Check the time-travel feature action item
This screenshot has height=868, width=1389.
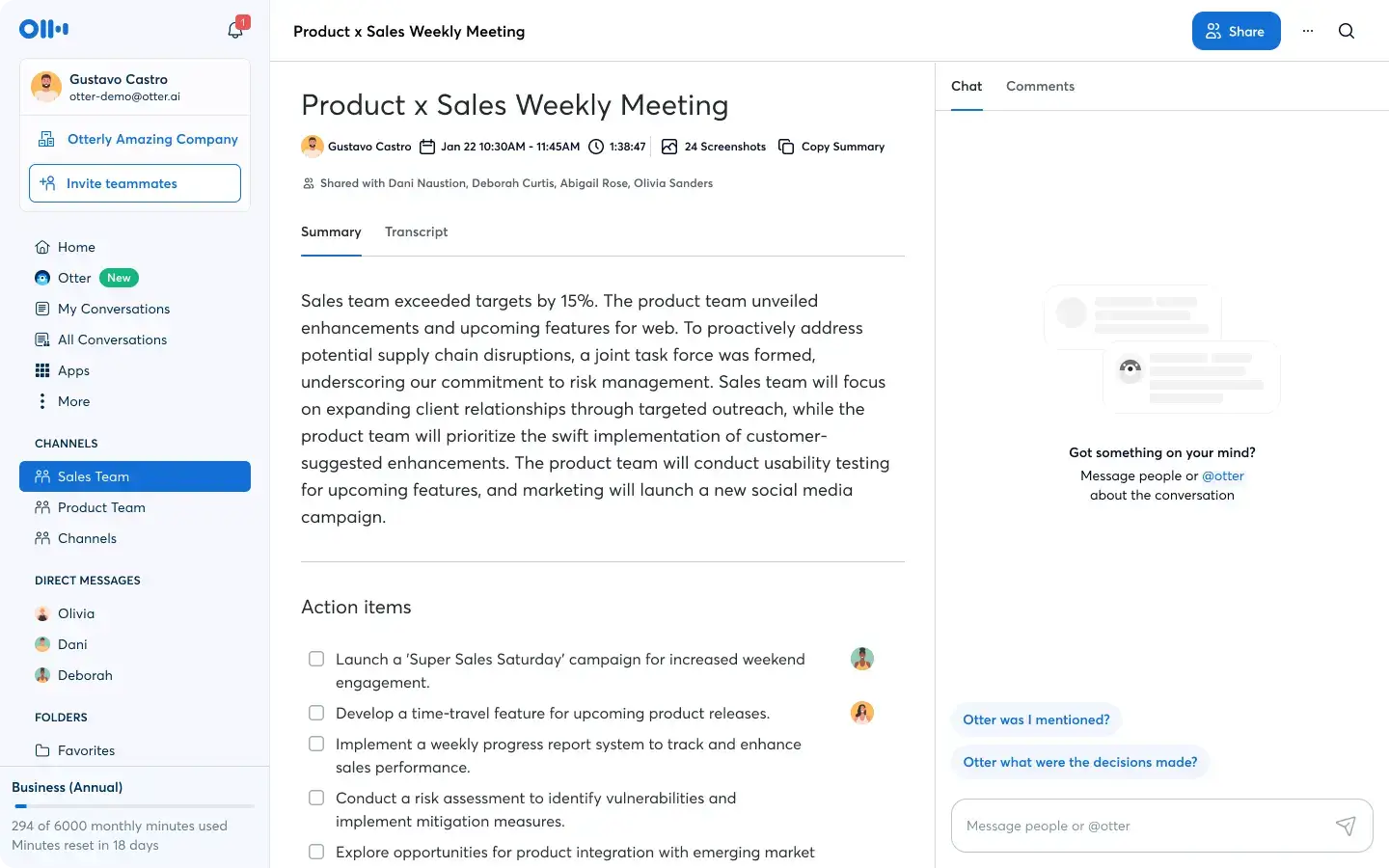pos(316,713)
